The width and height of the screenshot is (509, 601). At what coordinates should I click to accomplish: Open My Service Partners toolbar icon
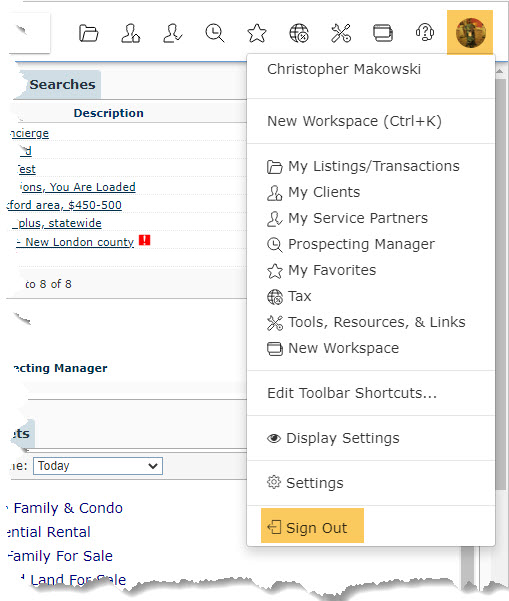click(x=172, y=33)
